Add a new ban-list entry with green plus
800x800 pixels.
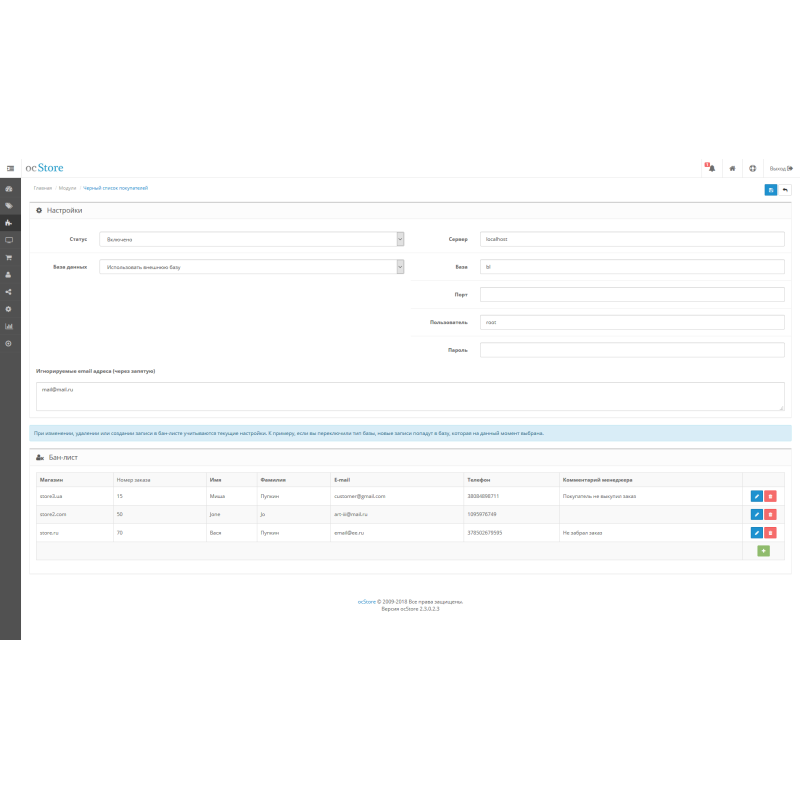(x=764, y=551)
